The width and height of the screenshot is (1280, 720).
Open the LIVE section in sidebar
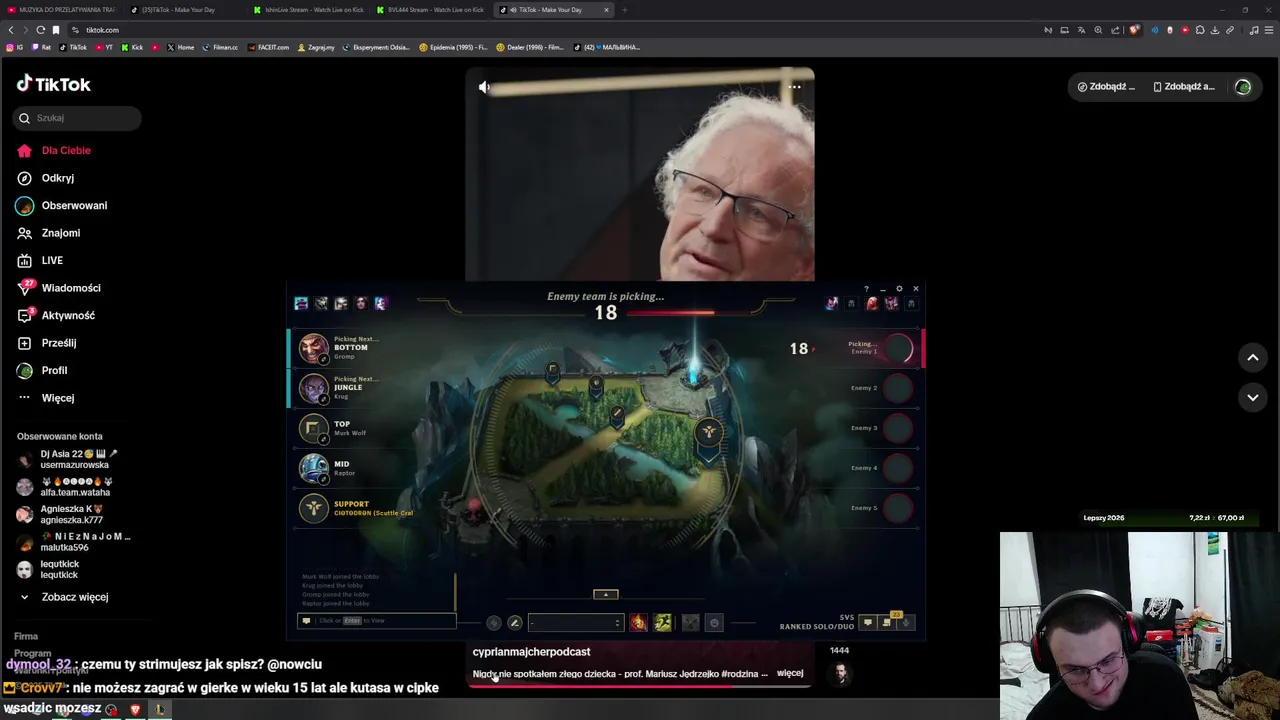(x=40, y=260)
